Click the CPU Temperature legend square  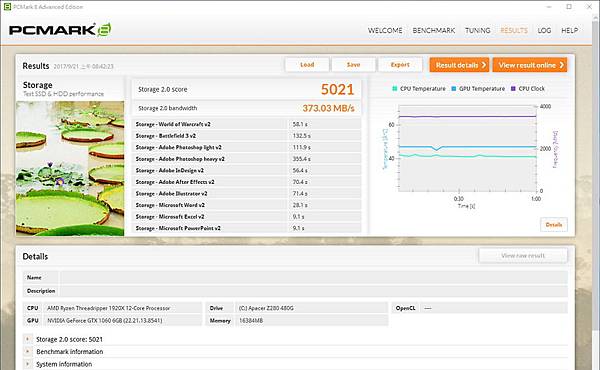tap(395, 88)
